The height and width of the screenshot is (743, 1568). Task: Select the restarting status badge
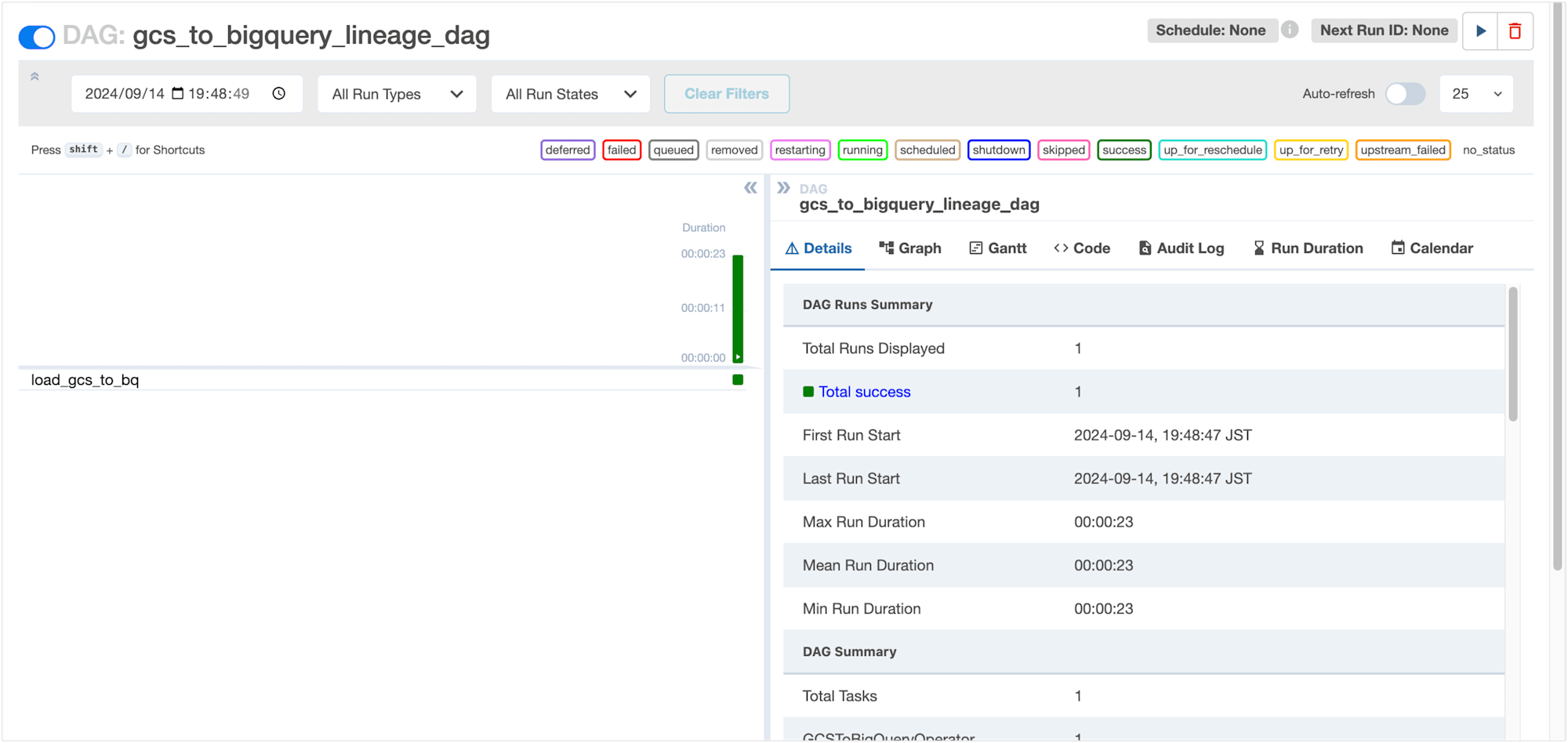point(800,150)
